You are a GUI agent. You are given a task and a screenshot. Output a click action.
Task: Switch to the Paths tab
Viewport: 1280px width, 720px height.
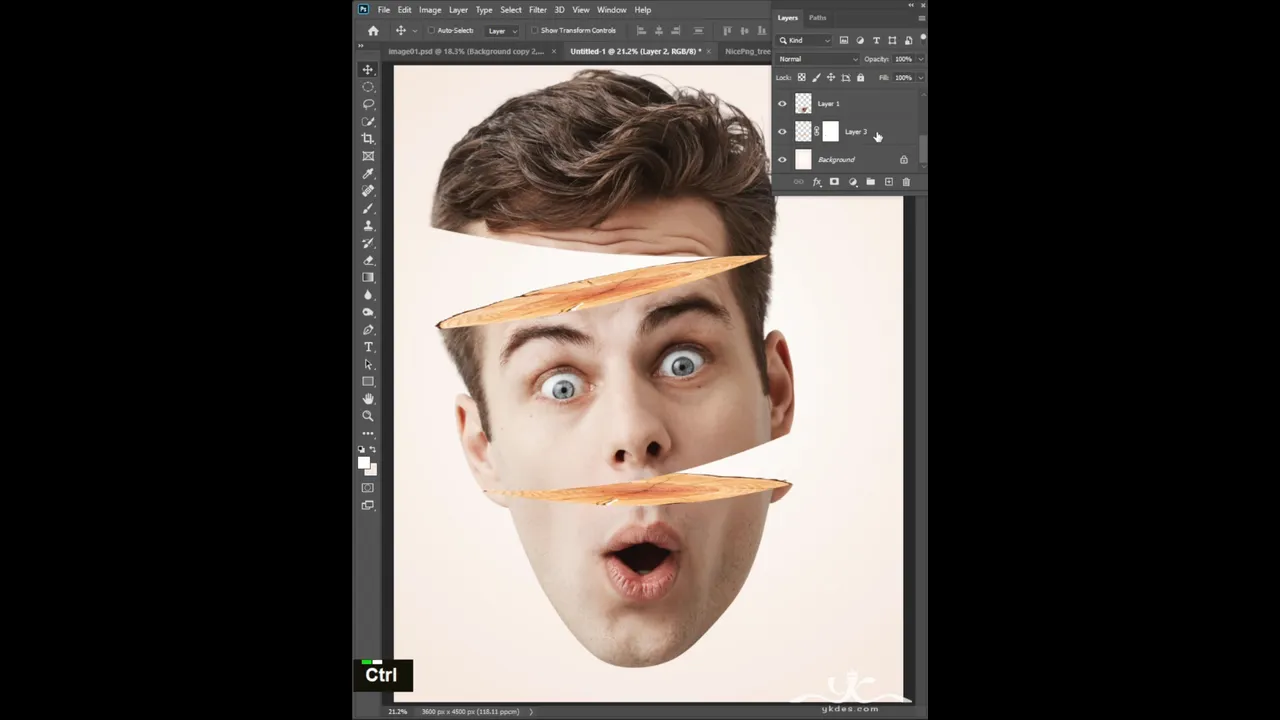[x=817, y=18]
